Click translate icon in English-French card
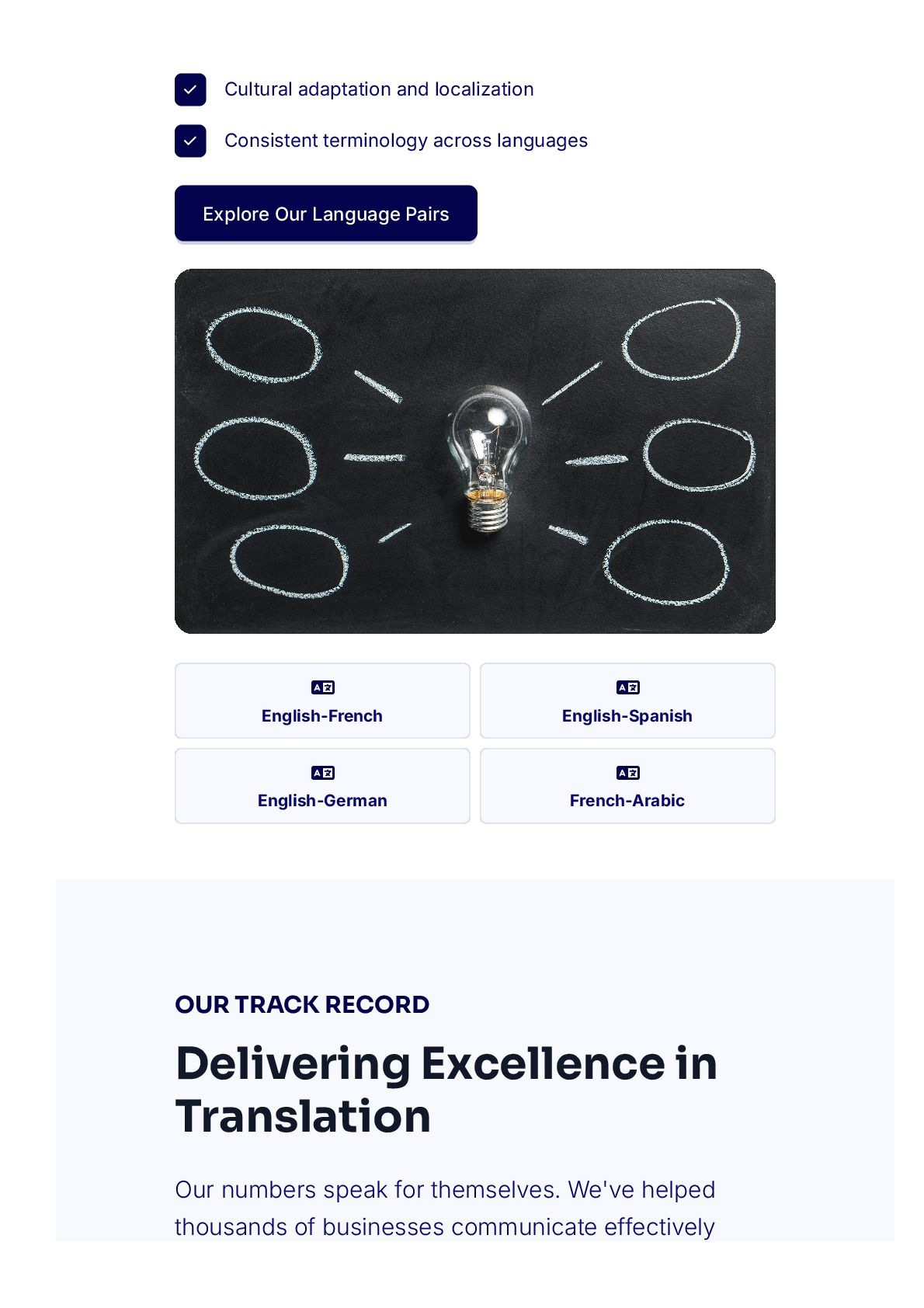This screenshot has width=924, height=1308. point(322,687)
